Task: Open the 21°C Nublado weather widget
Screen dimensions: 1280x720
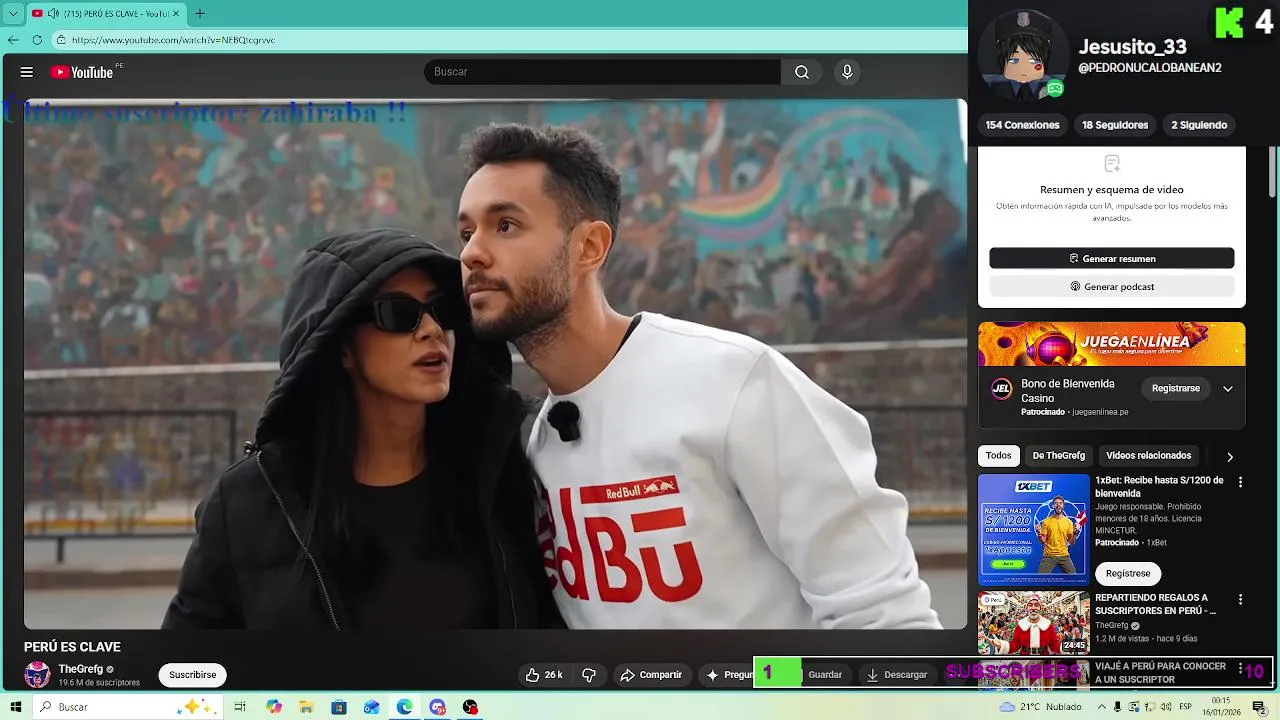Action: [1040, 707]
